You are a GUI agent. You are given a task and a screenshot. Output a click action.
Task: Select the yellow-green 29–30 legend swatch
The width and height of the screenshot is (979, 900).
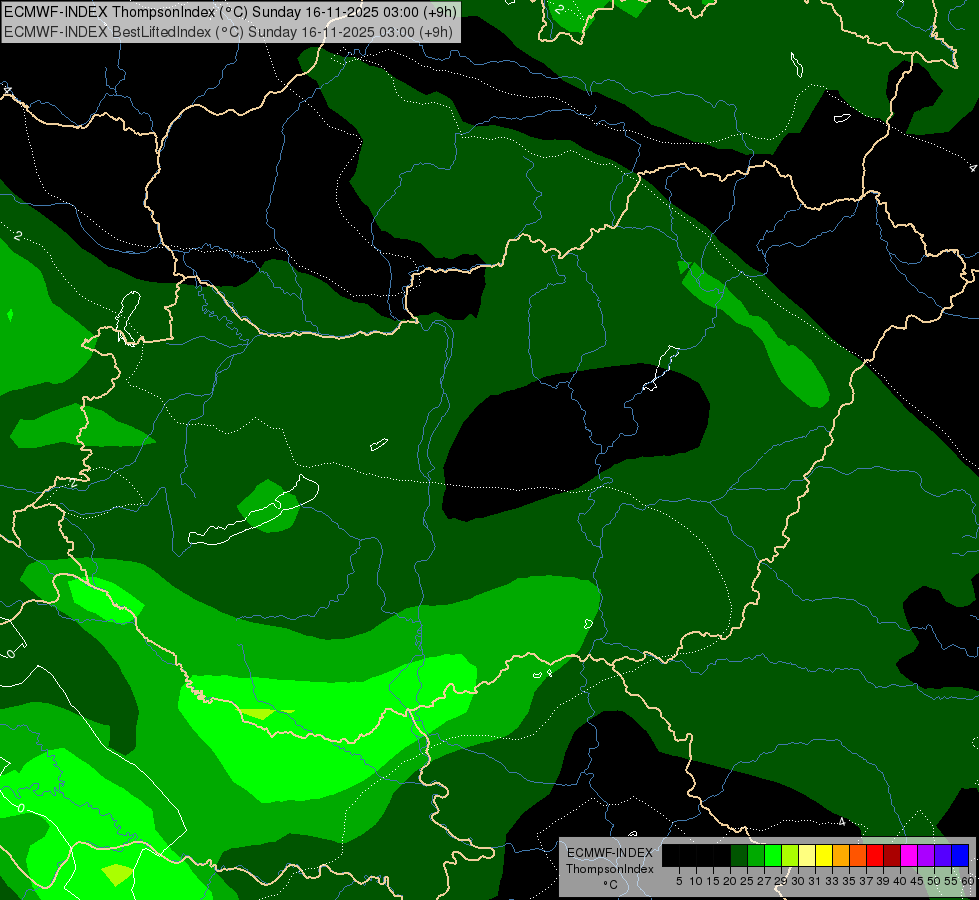point(790,856)
